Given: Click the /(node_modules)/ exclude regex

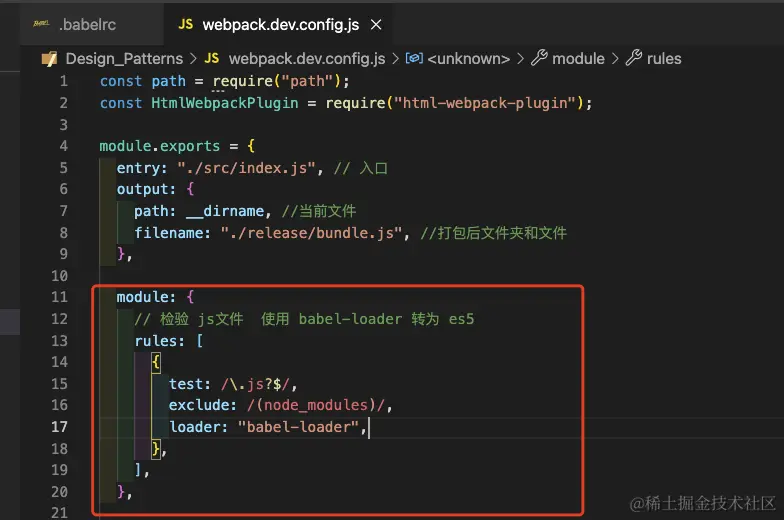Looking at the screenshot, I should coord(316,405).
